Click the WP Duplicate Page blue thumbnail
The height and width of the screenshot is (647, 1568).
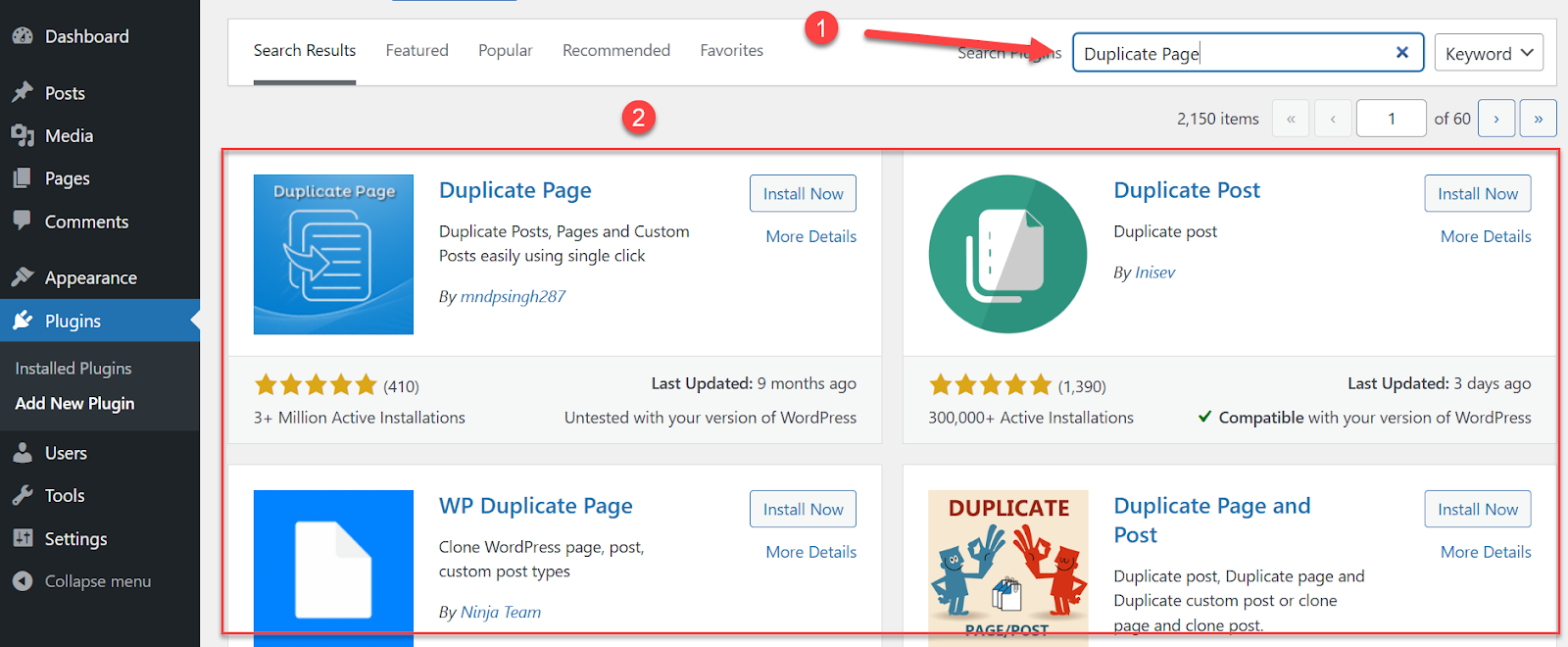click(x=333, y=568)
